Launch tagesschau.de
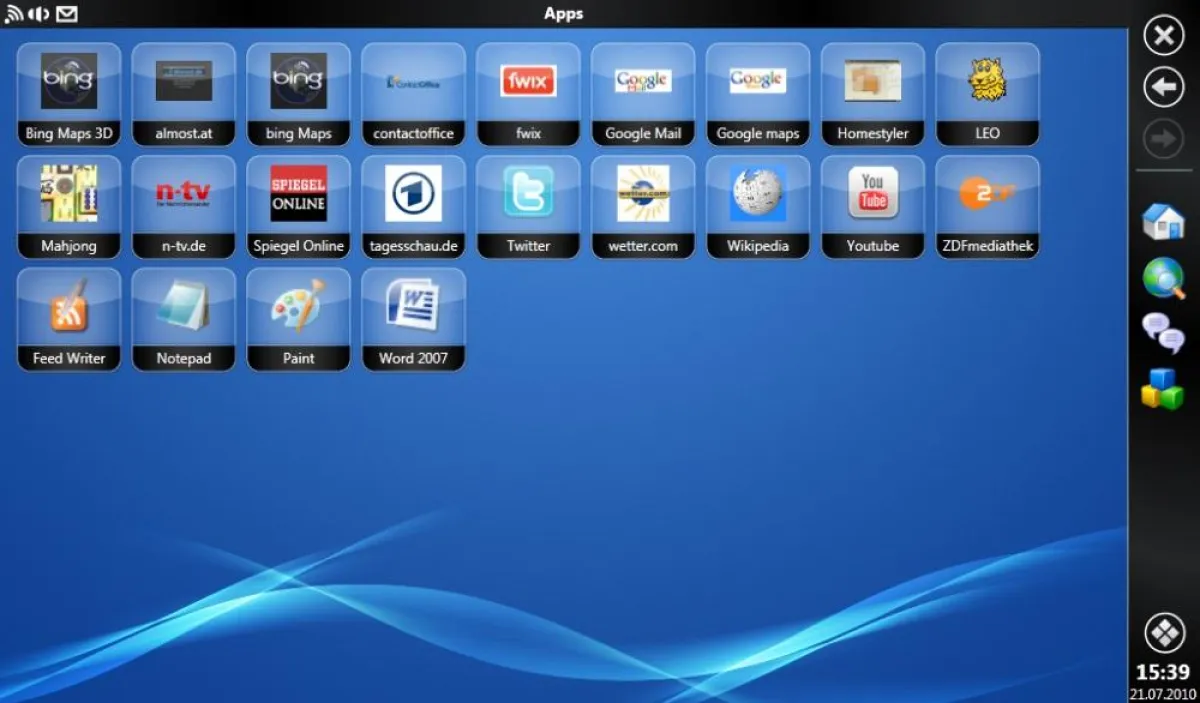This screenshot has width=1200, height=703. point(413,207)
